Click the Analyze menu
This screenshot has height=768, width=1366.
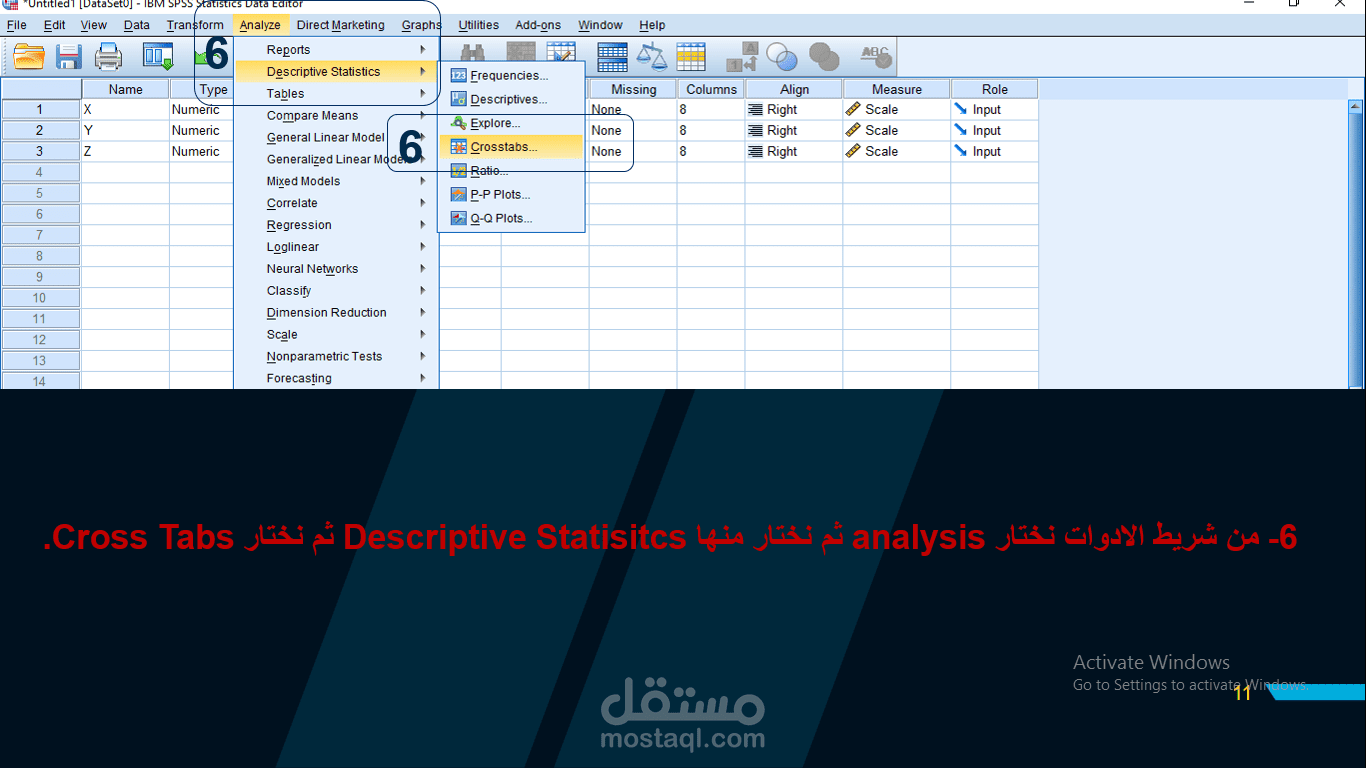[260, 25]
